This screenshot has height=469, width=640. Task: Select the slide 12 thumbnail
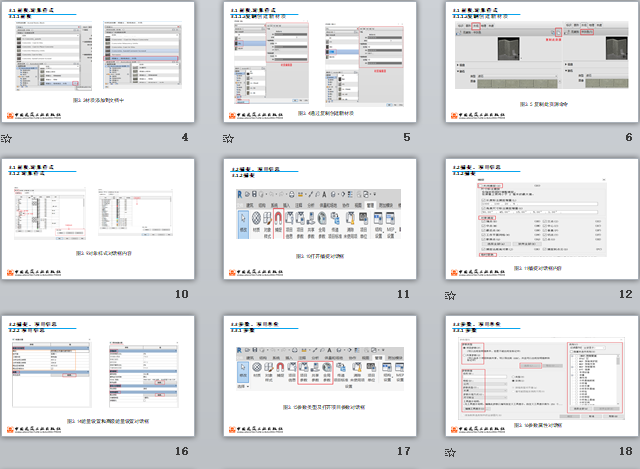tap(539, 218)
